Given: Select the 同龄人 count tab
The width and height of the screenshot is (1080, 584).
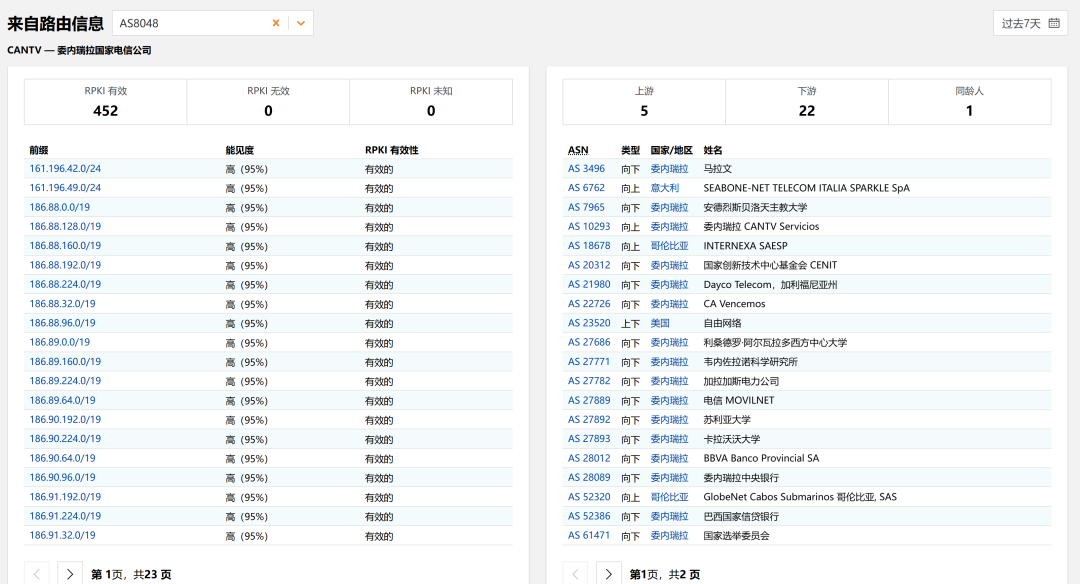Looking at the screenshot, I should [969, 102].
